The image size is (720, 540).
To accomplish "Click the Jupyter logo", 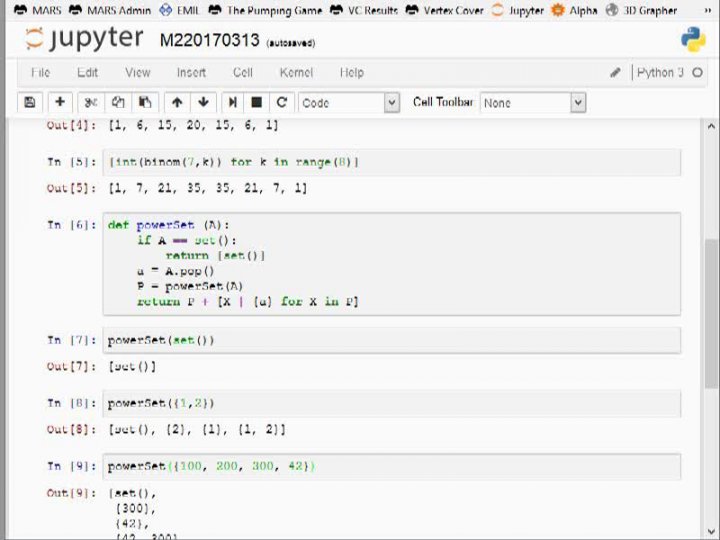I will pyautogui.click(x=84, y=39).
